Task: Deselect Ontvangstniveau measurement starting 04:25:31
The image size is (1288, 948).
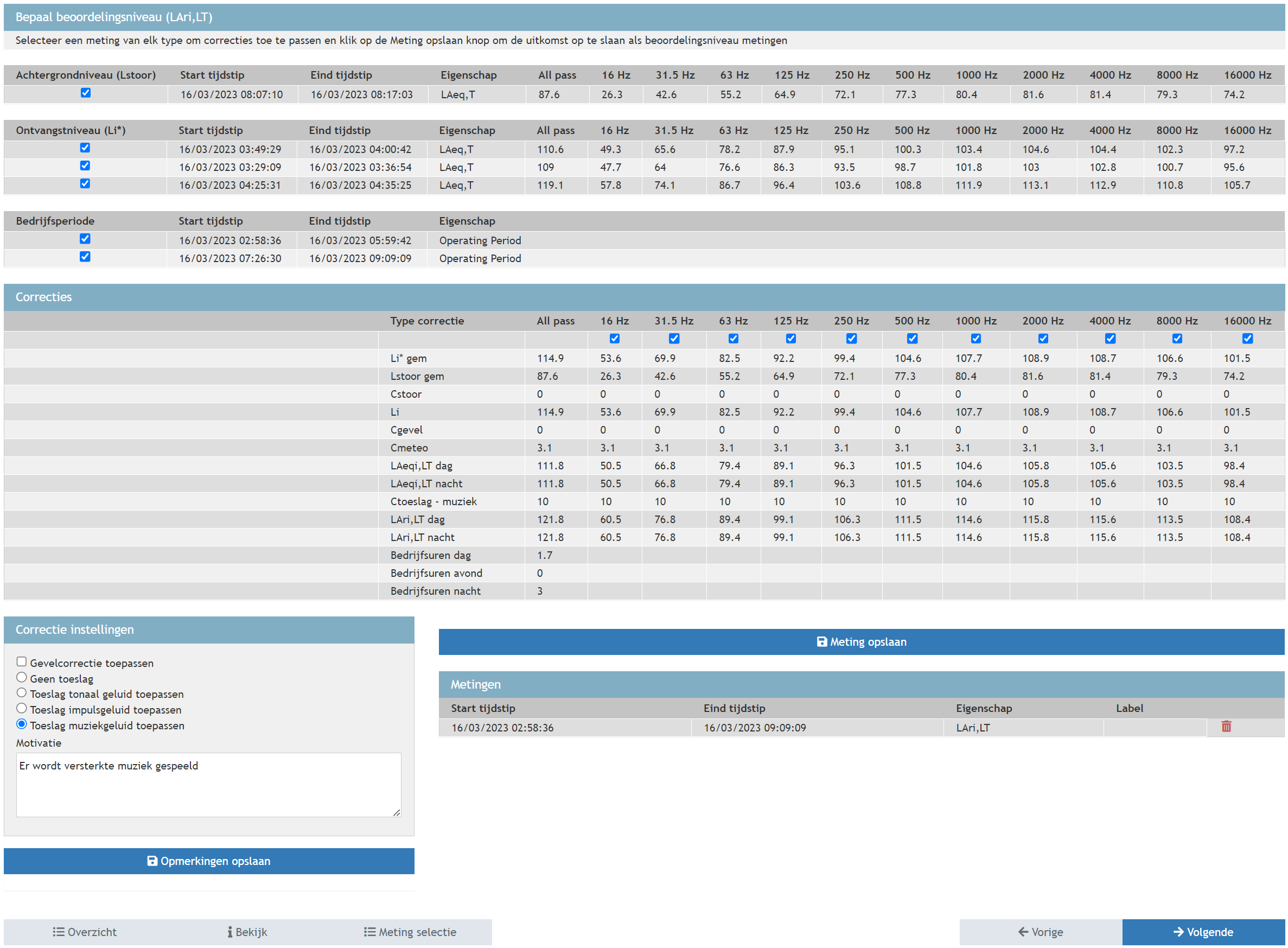Action: point(85,183)
